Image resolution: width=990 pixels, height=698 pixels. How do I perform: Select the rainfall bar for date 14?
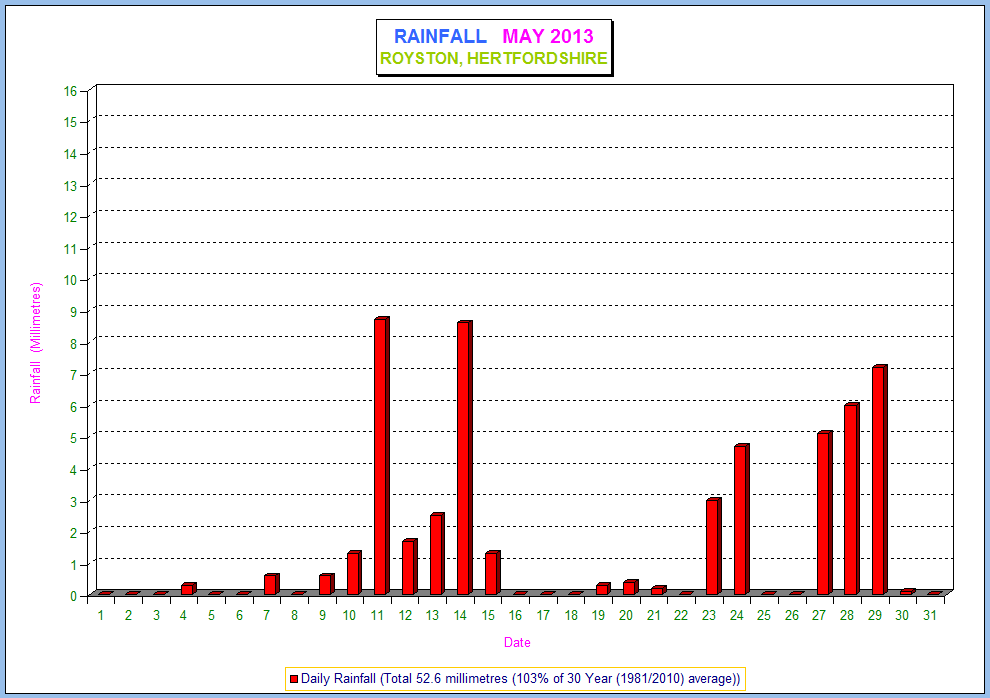tap(465, 458)
